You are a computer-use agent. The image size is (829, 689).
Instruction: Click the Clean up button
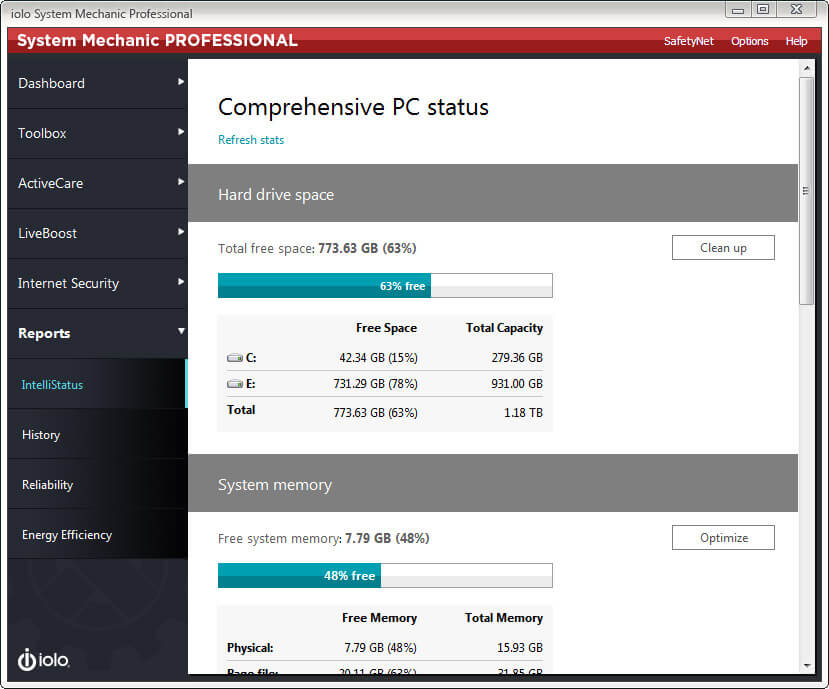[723, 248]
